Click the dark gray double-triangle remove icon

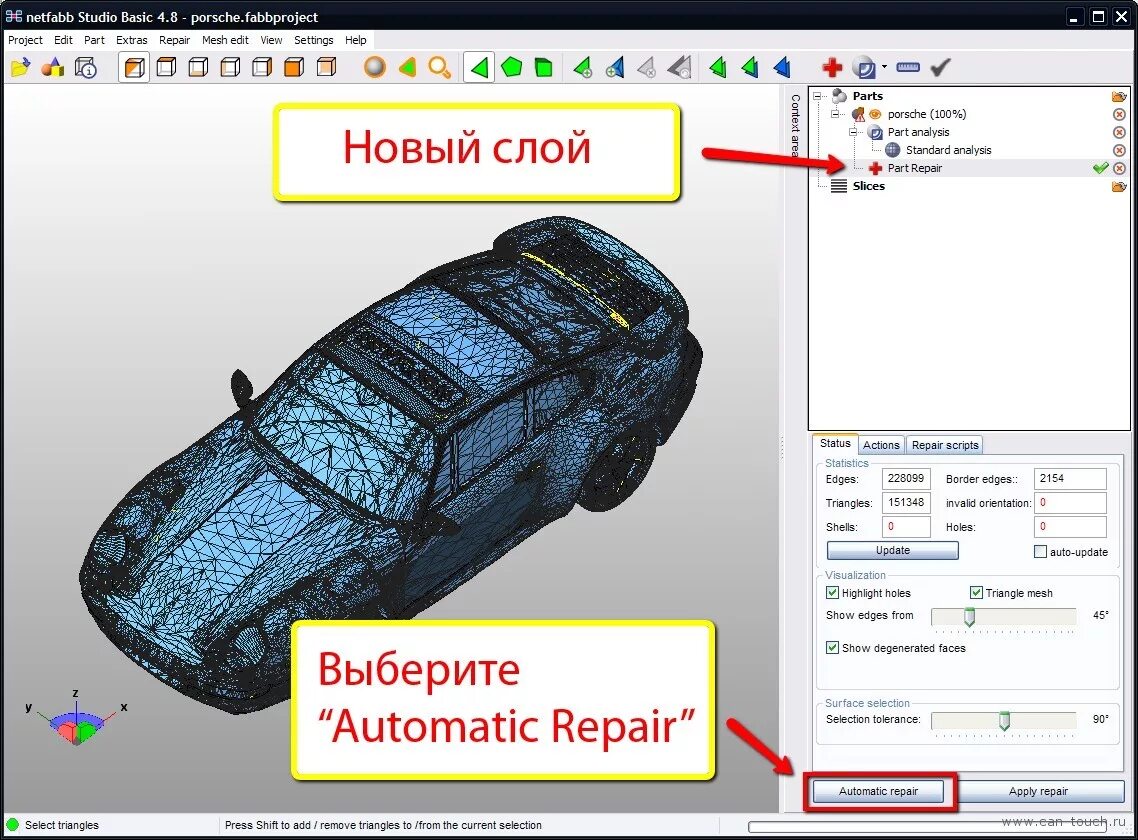pos(679,68)
